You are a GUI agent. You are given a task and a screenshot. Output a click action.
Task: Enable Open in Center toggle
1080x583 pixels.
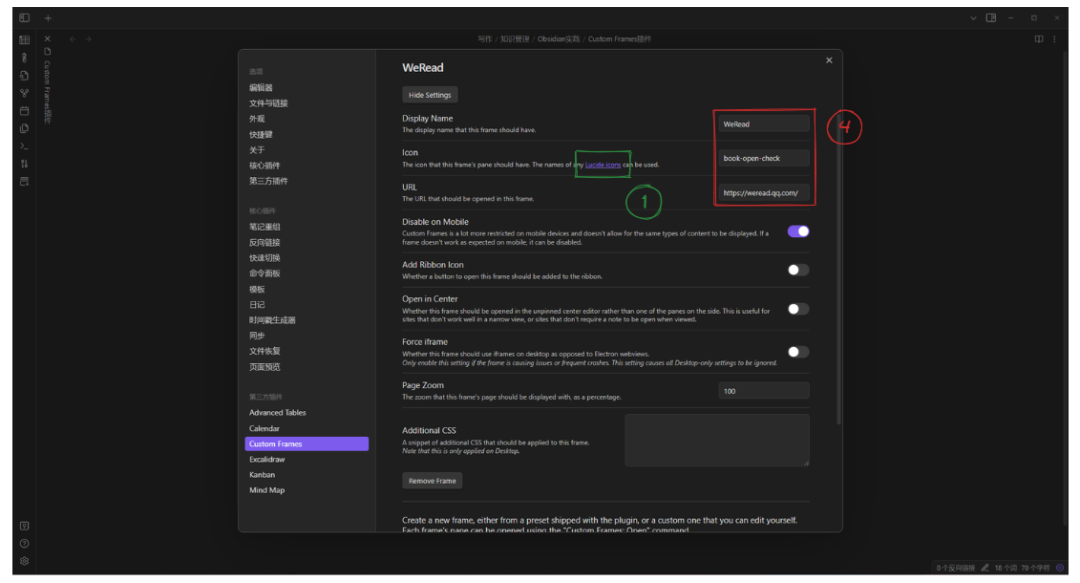click(798, 309)
